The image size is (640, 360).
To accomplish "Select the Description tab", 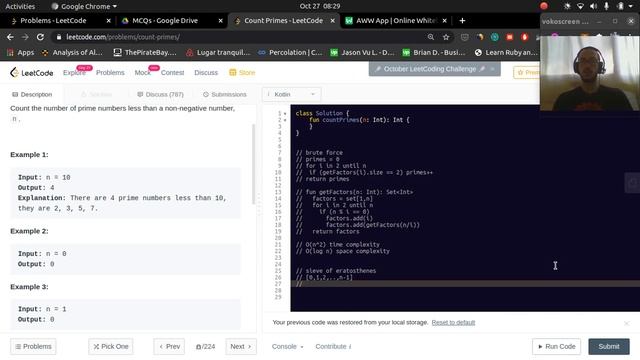I will [32, 94].
